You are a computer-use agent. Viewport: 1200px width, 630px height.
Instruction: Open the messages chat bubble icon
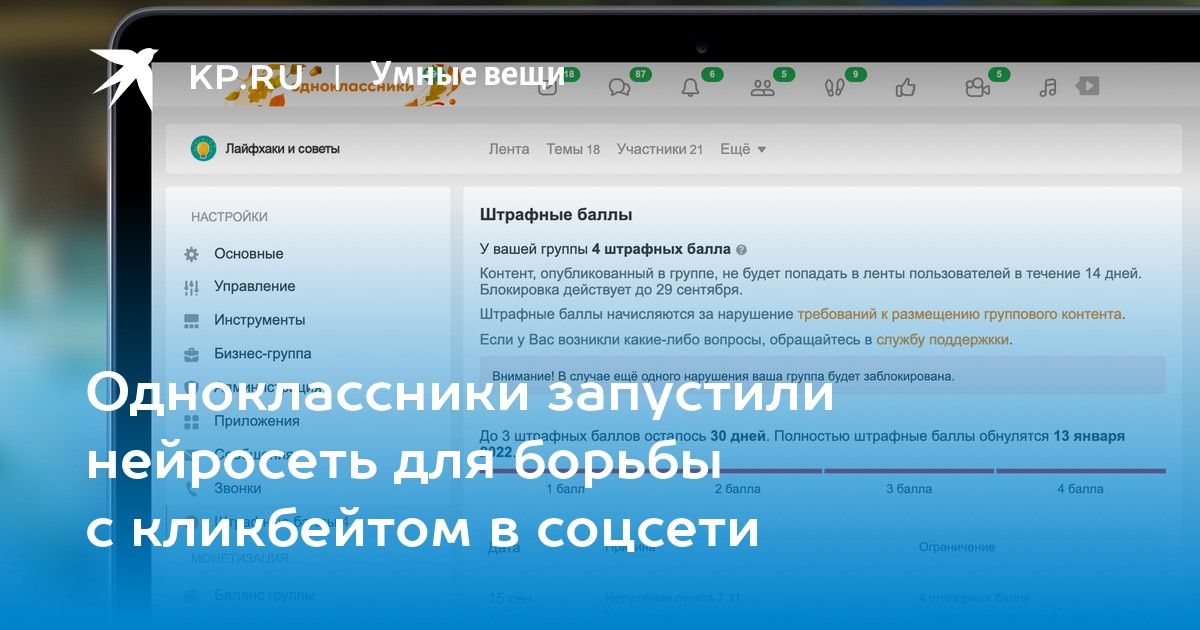(x=620, y=87)
